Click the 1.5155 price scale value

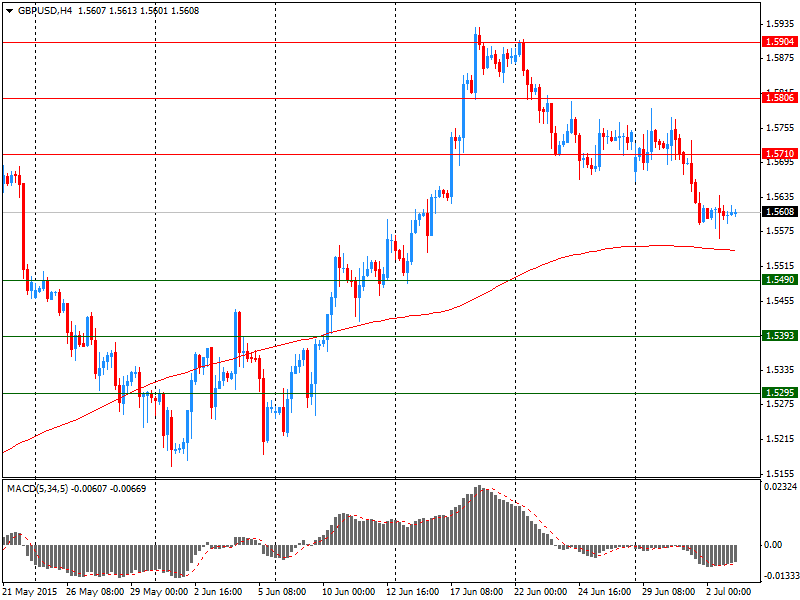pos(780,473)
